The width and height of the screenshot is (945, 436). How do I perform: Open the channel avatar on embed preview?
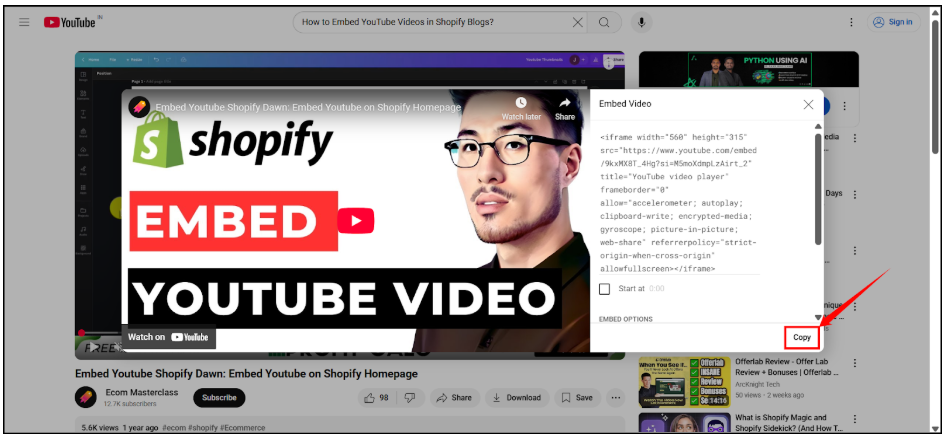click(139, 107)
